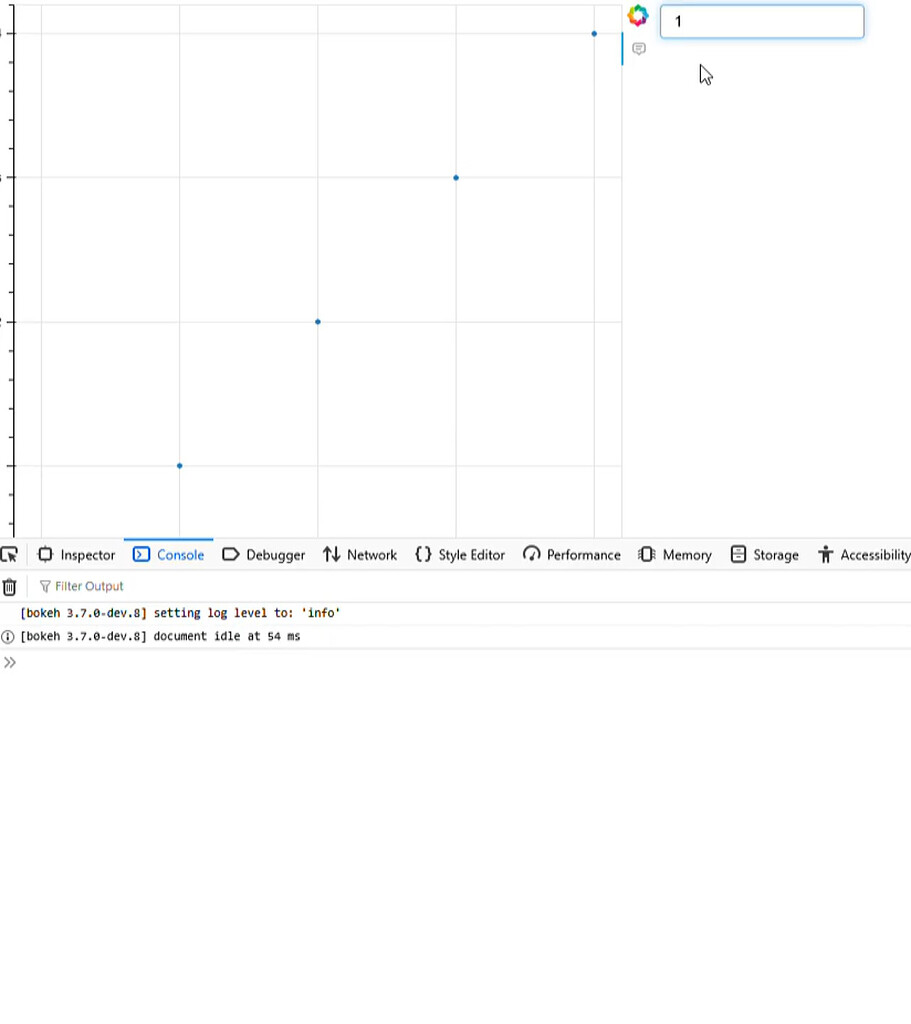Image resolution: width=911 pixels, height=1024 pixels.
Task: Select the 'document idle at 54 ms' log line
Action: tap(160, 637)
